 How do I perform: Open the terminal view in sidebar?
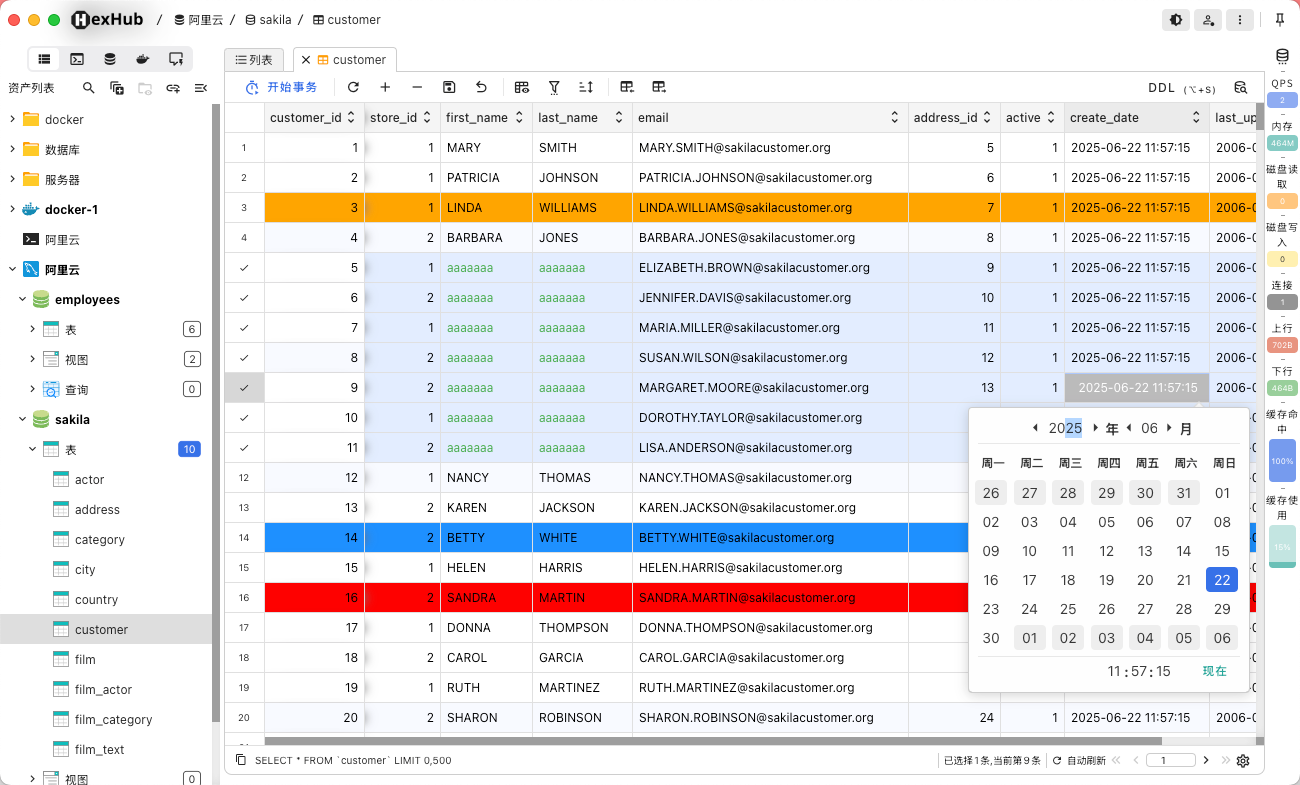tap(77, 59)
